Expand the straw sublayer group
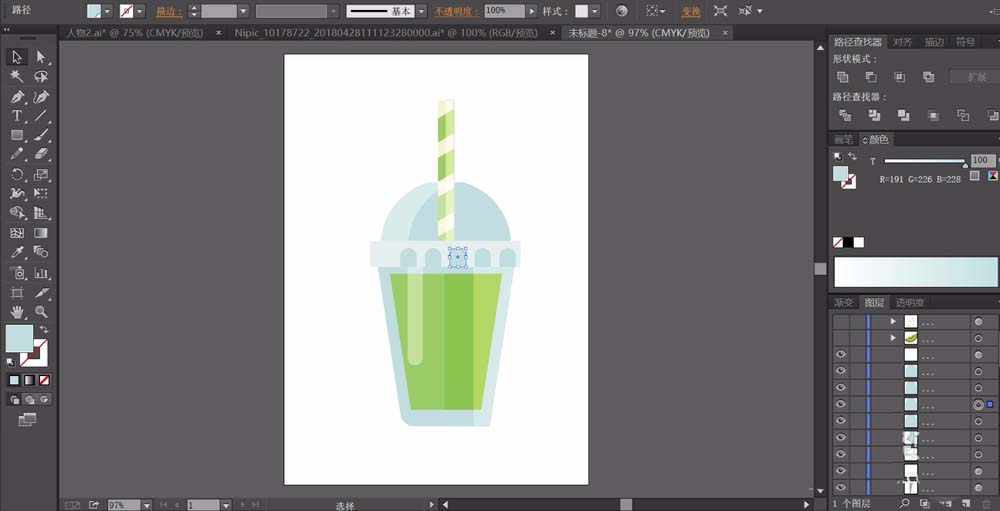Screen dimensions: 1000x511 tap(893, 338)
